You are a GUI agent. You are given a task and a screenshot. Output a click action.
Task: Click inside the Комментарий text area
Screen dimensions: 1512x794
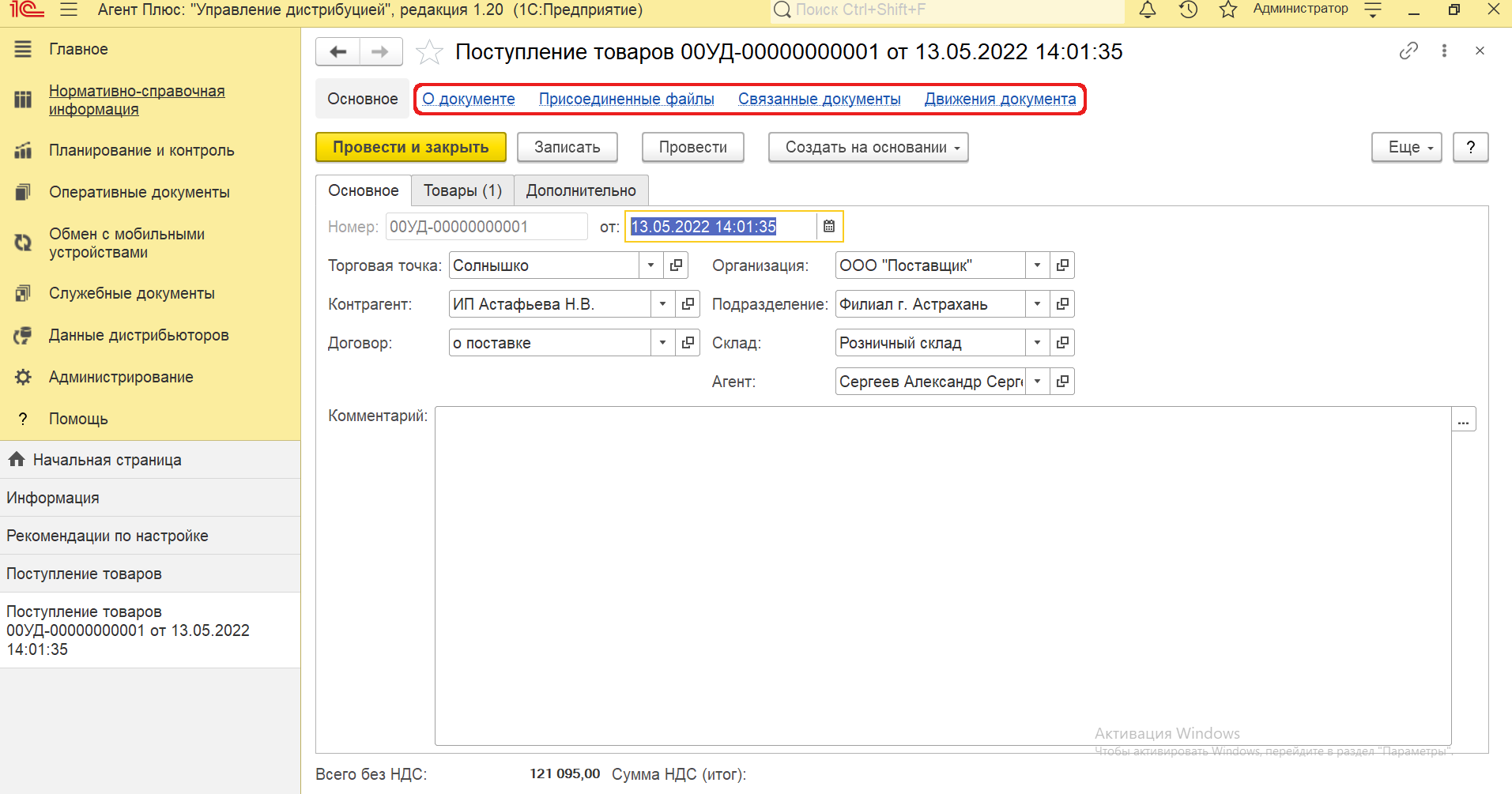click(x=943, y=576)
